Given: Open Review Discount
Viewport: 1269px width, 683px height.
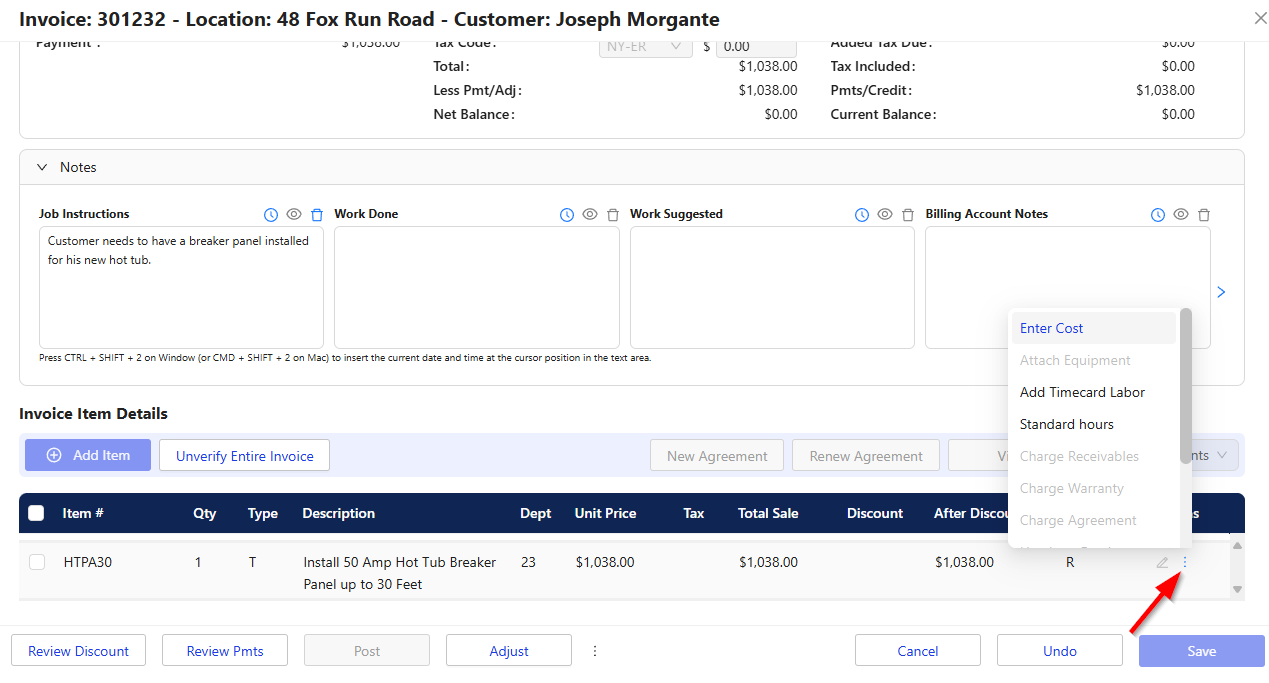Looking at the screenshot, I should [78, 651].
